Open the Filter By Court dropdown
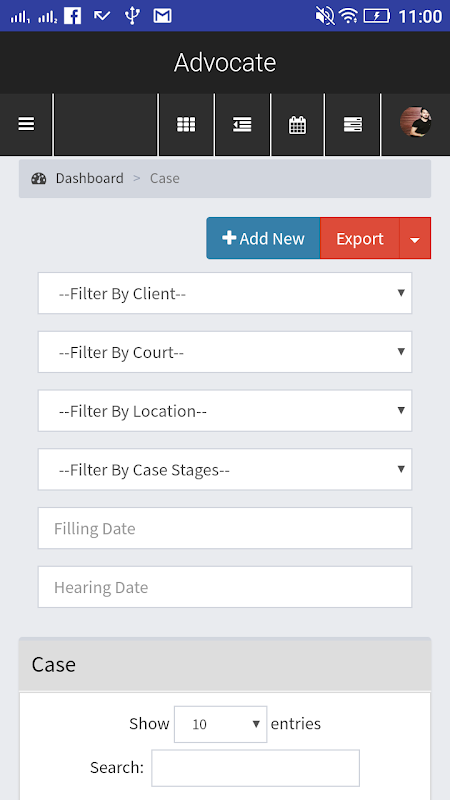 pos(225,352)
